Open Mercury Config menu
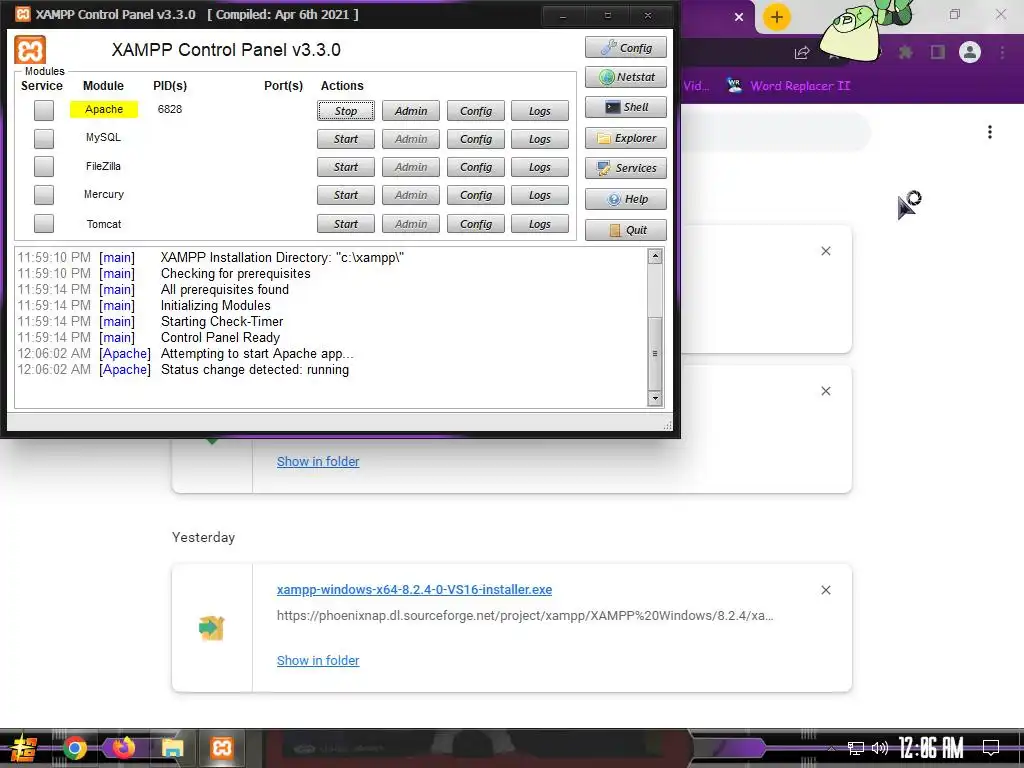Image resolution: width=1024 pixels, height=768 pixels. tap(475, 195)
